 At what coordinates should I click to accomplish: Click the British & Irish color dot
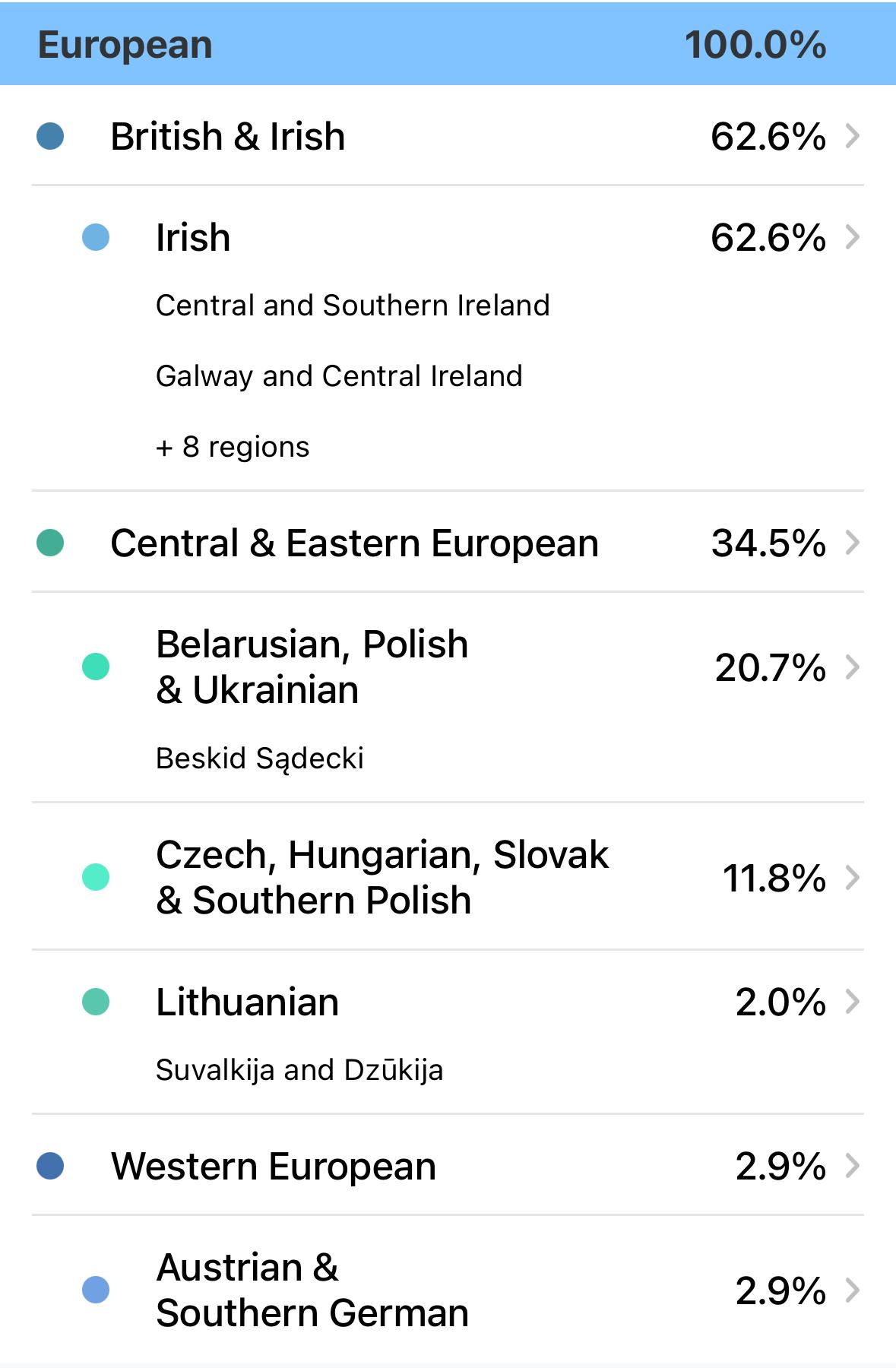[50, 137]
